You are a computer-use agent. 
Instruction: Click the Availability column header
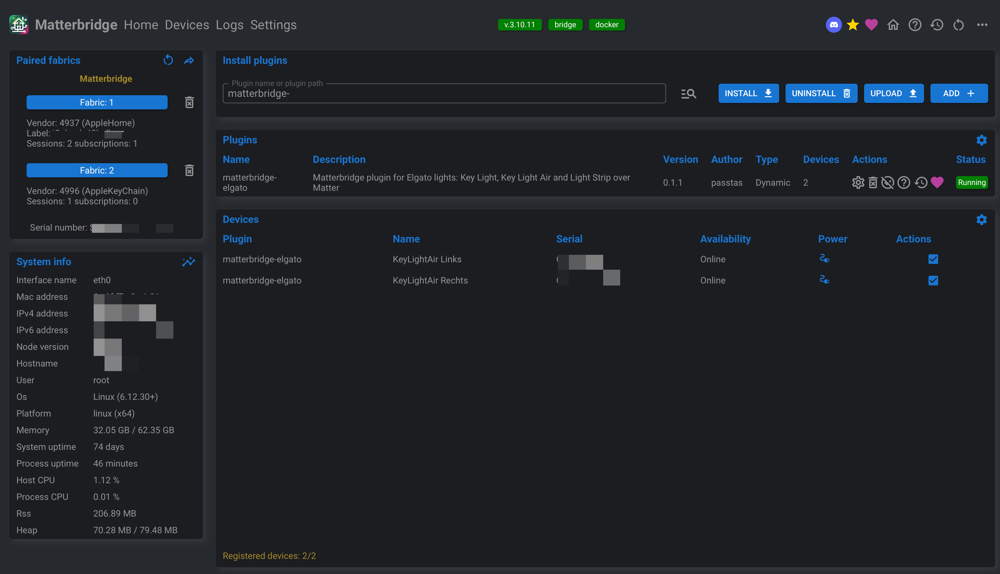(725, 239)
